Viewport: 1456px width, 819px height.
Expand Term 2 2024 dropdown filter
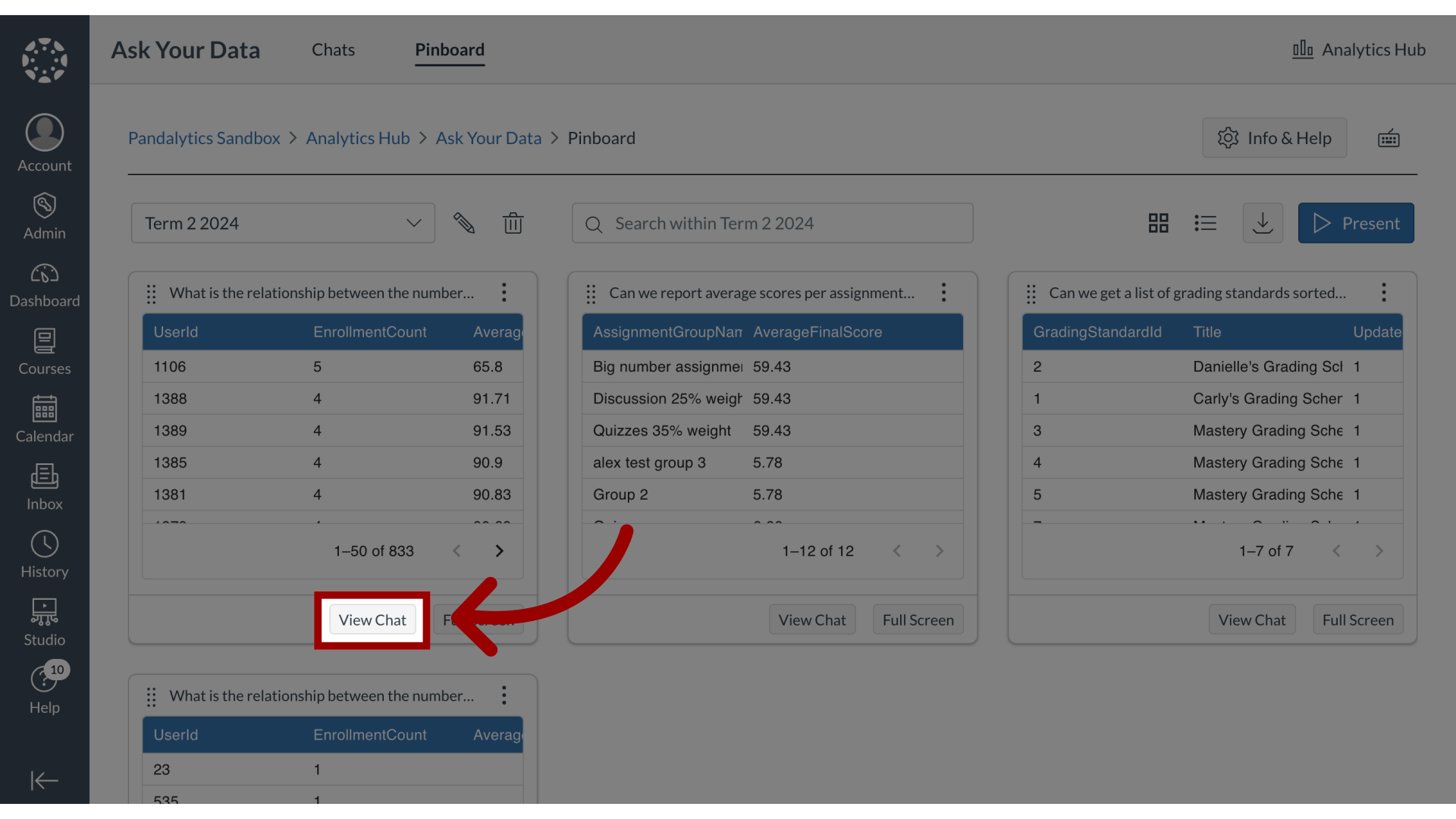click(283, 222)
